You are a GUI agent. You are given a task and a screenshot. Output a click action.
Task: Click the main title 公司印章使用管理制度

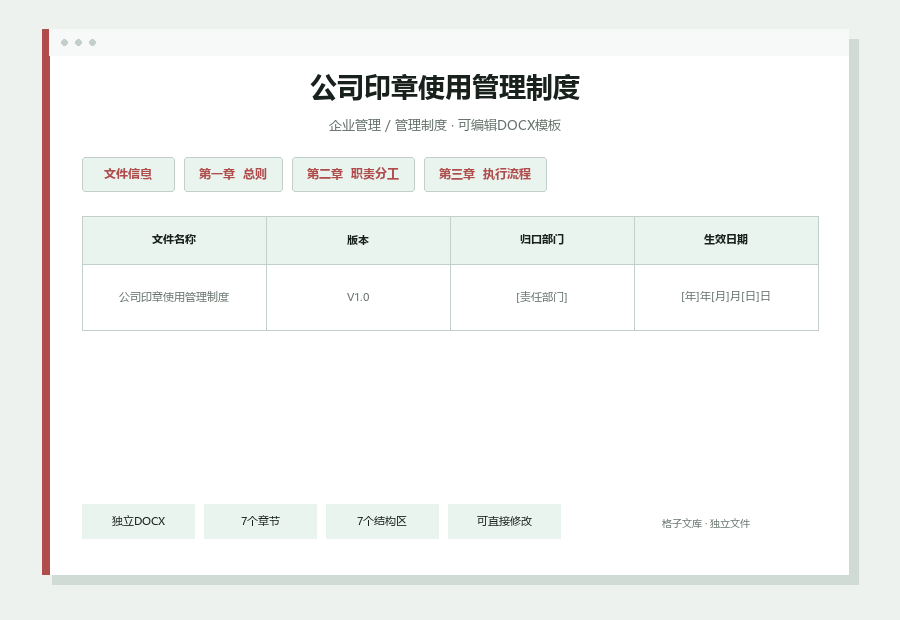(445, 88)
